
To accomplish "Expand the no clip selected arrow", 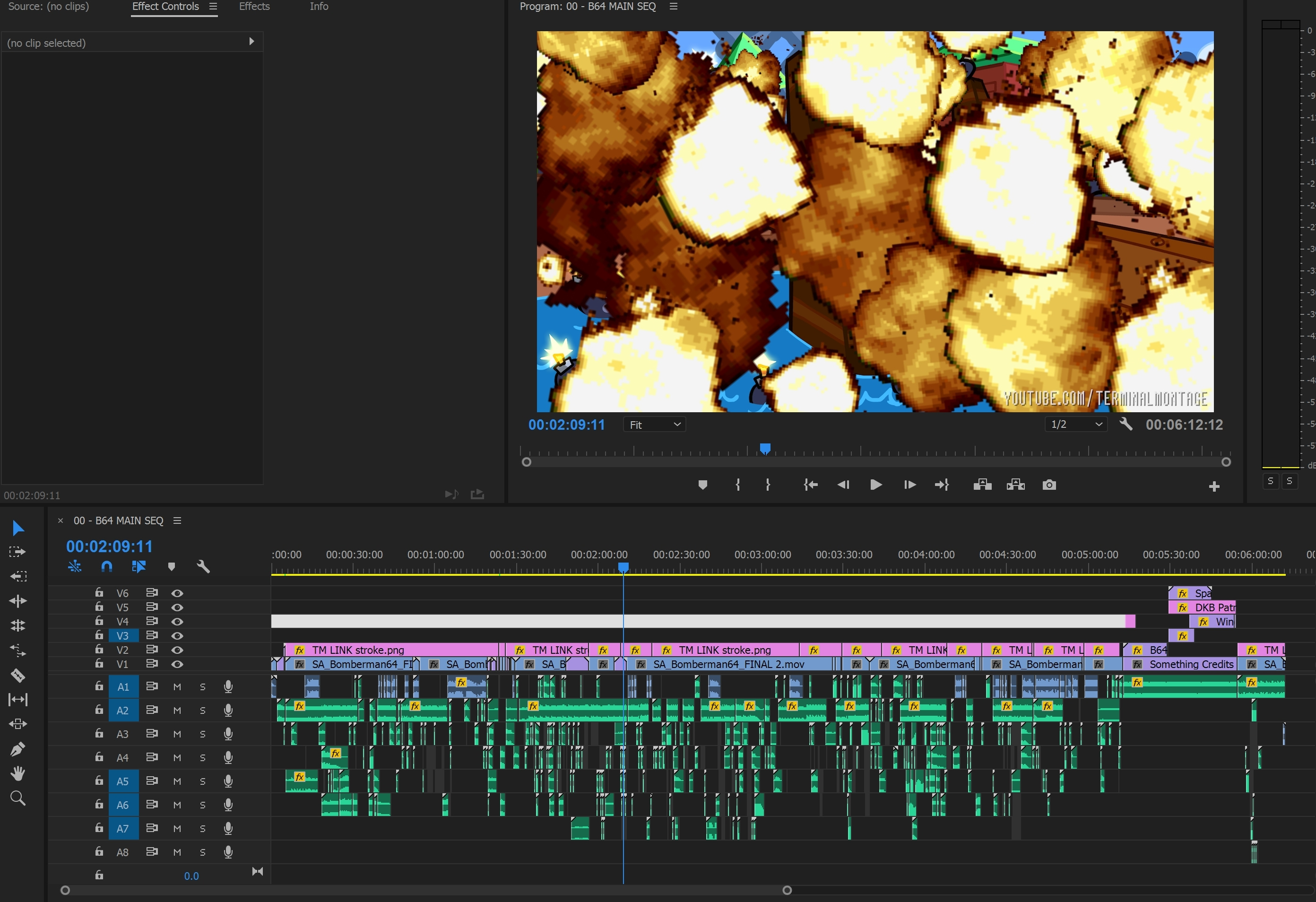I will click(x=251, y=41).
